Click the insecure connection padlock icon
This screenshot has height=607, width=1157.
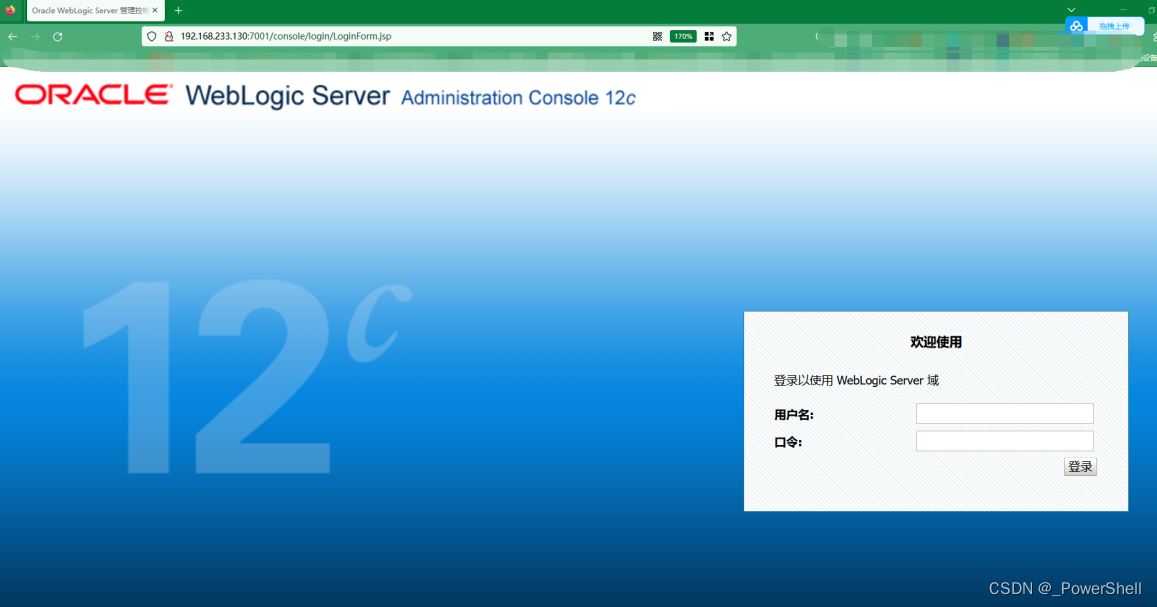169,36
